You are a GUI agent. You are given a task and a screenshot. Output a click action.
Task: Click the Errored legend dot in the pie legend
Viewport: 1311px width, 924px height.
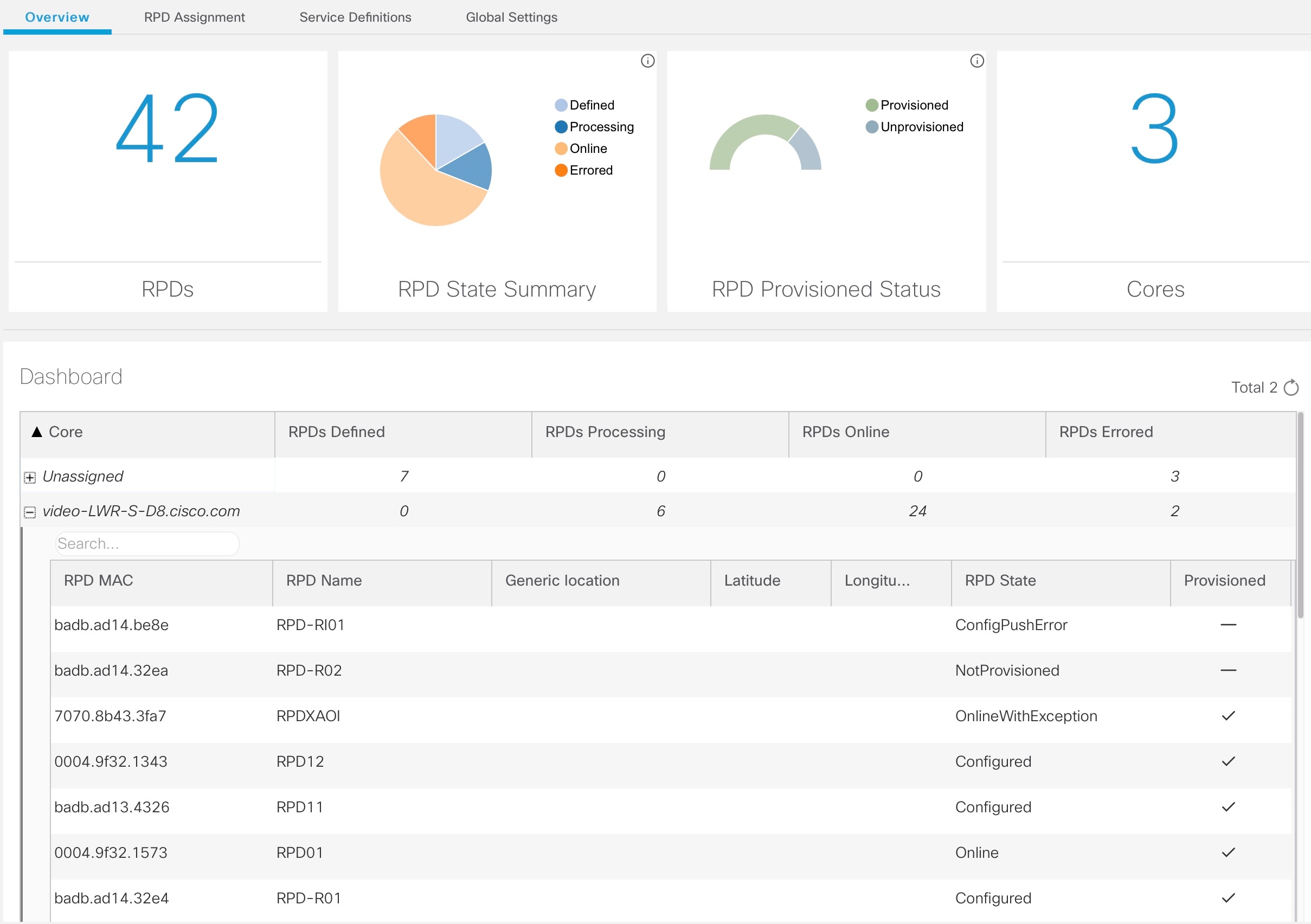(x=560, y=170)
